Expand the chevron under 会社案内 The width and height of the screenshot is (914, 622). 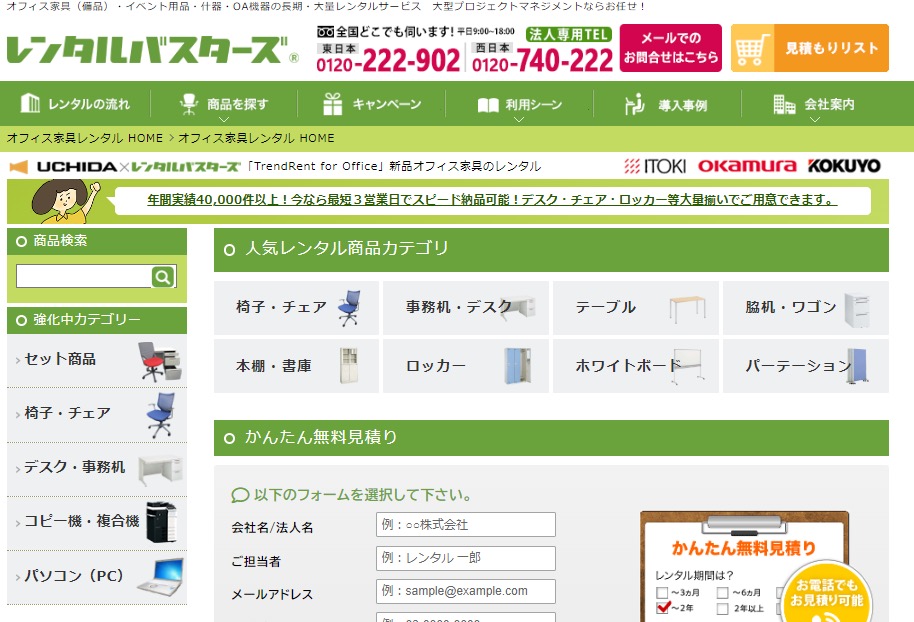click(815, 120)
